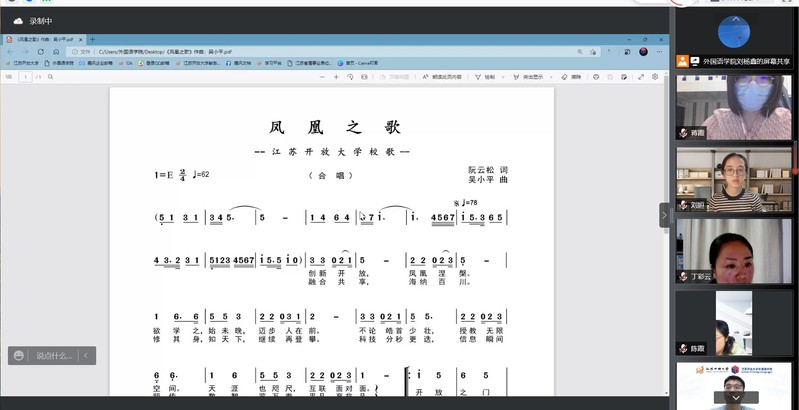
Task: Rotate the PDF page
Action: tap(350, 77)
